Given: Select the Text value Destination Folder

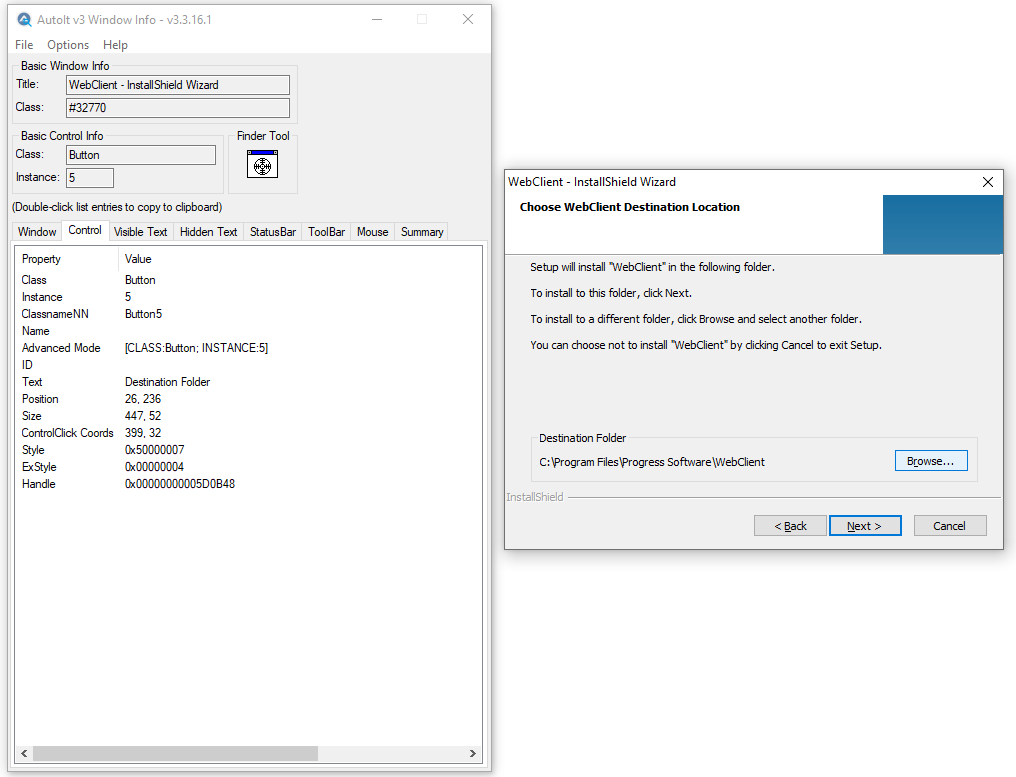Looking at the screenshot, I should coord(167,382).
